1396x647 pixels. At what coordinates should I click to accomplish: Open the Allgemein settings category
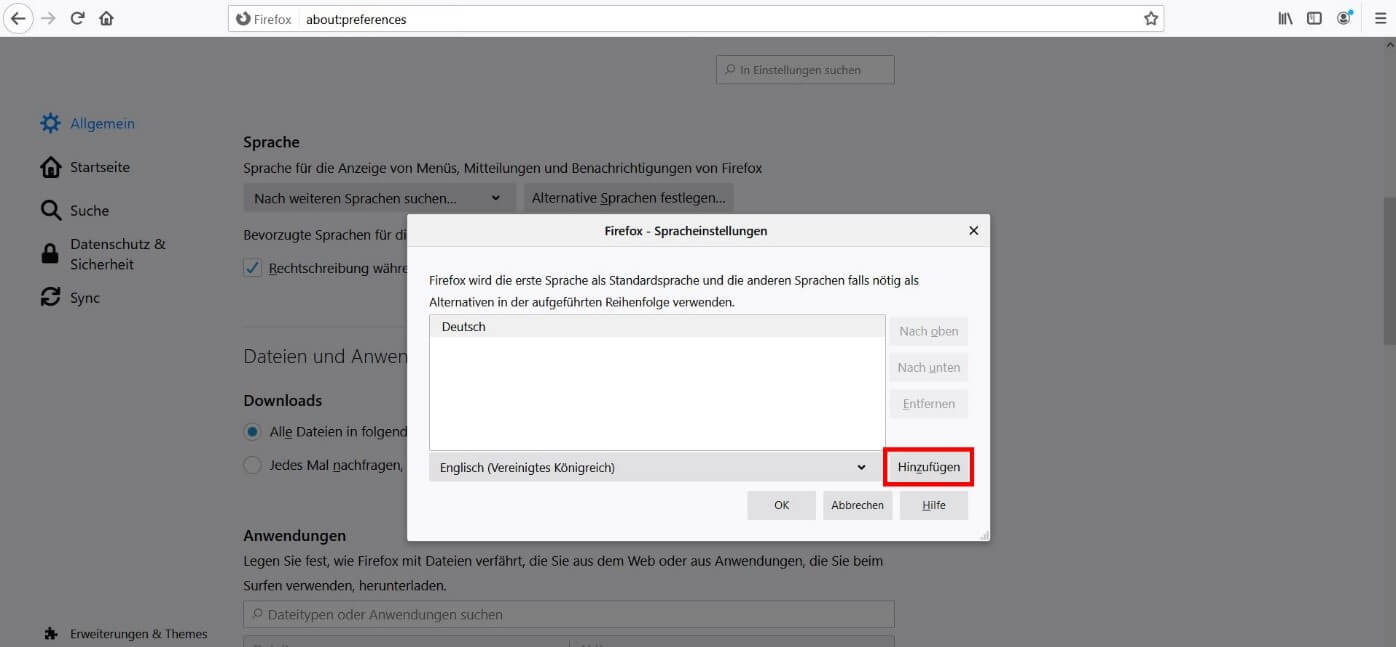click(x=102, y=124)
